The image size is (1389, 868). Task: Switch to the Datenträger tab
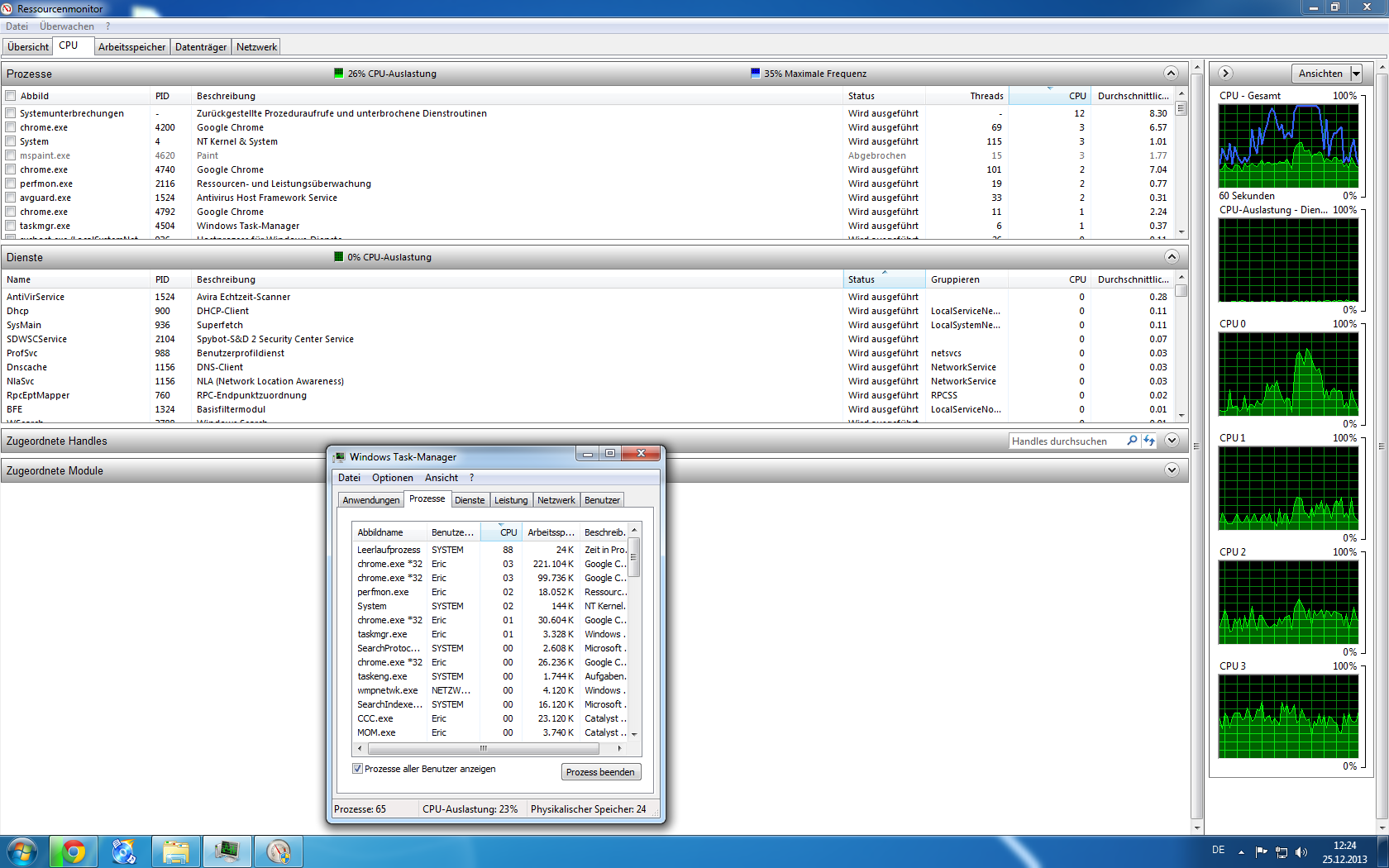[x=201, y=47]
